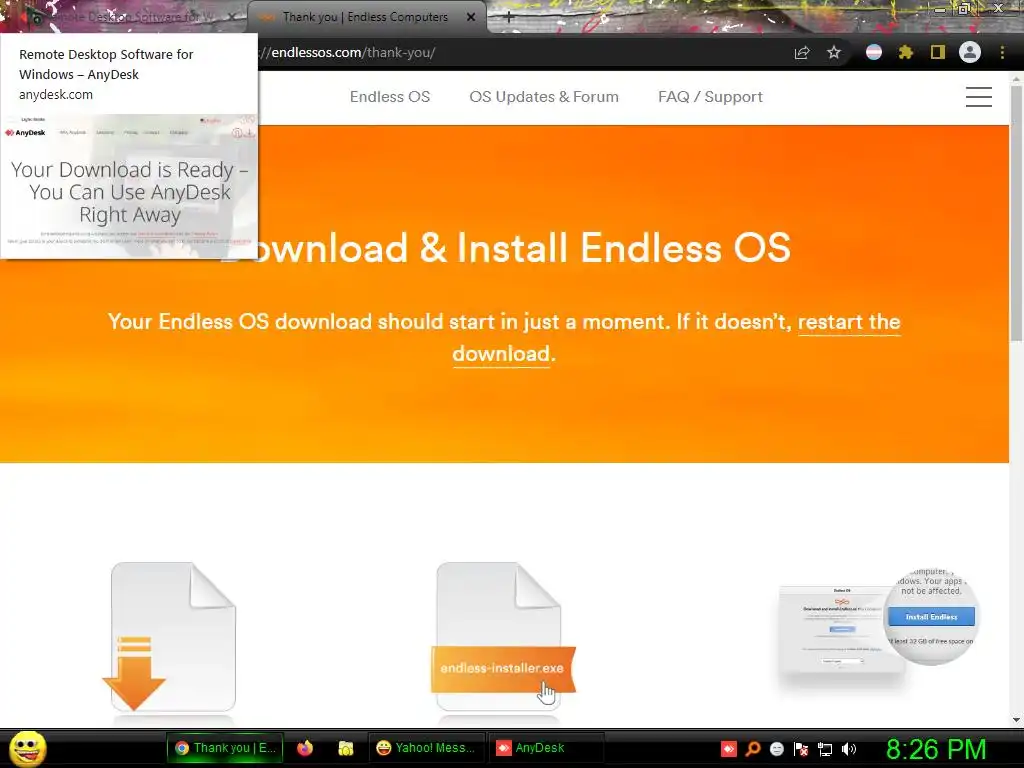Open the Chrome profile avatar menu
The width and height of the screenshot is (1024, 768).
click(x=970, y=52)
